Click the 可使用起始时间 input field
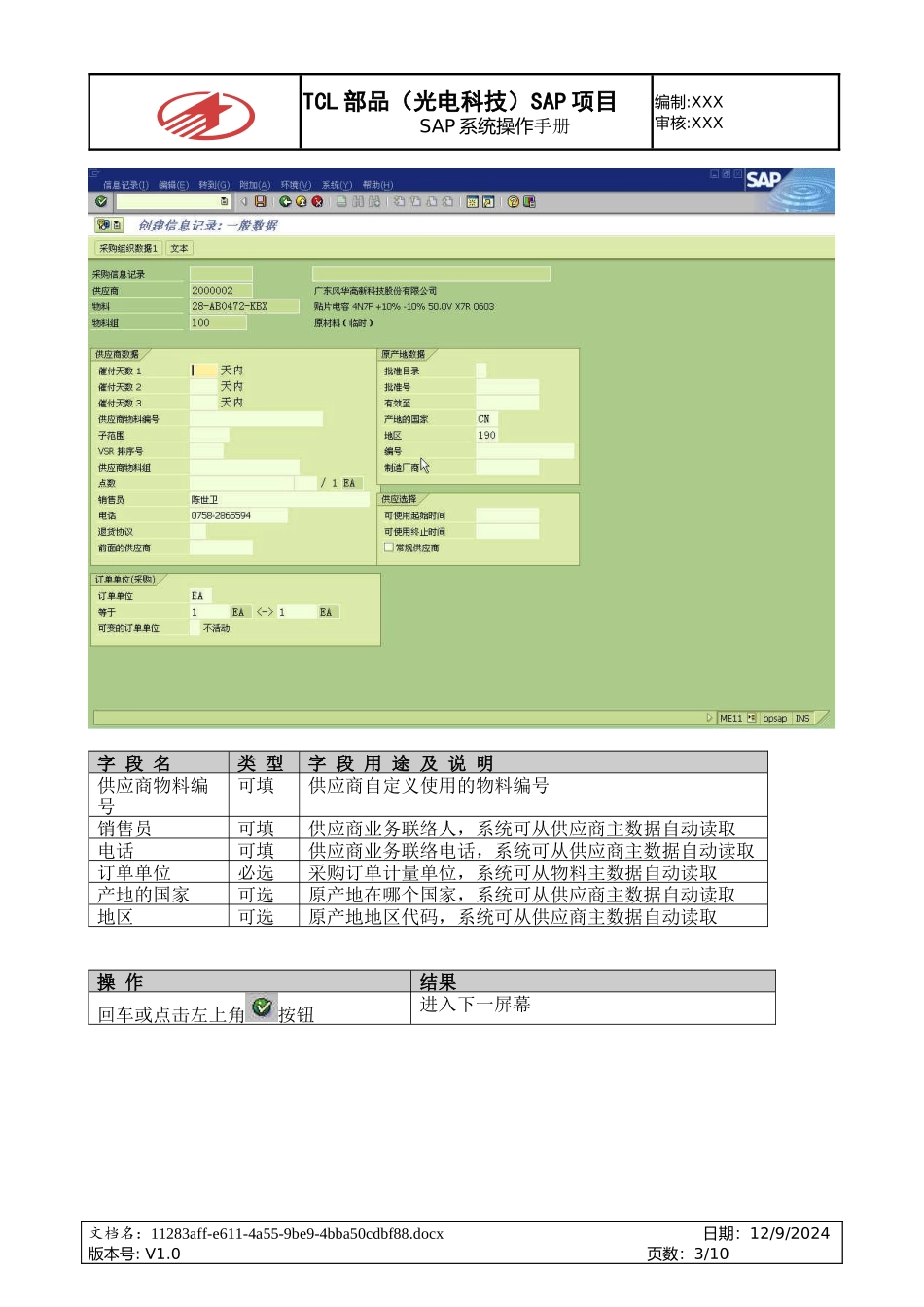 (x=507, y=515)
